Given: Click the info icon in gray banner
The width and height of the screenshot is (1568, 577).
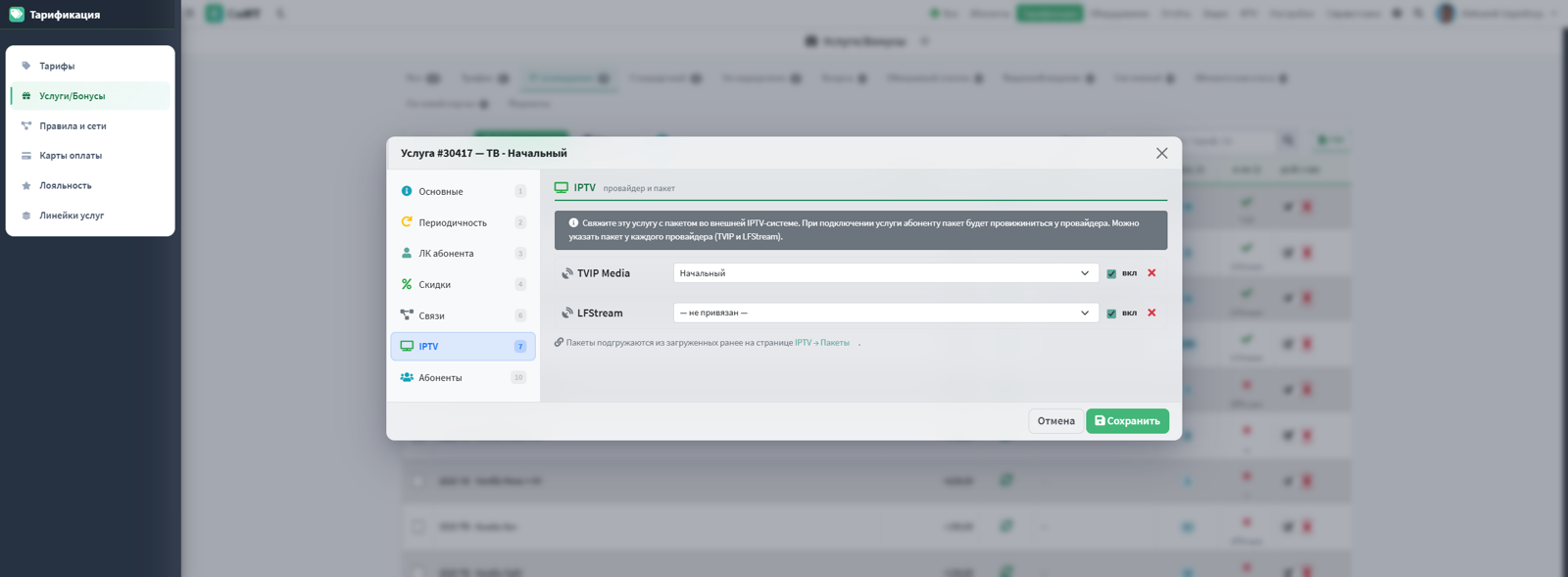Looking at the screenshot, I should 573,222.
